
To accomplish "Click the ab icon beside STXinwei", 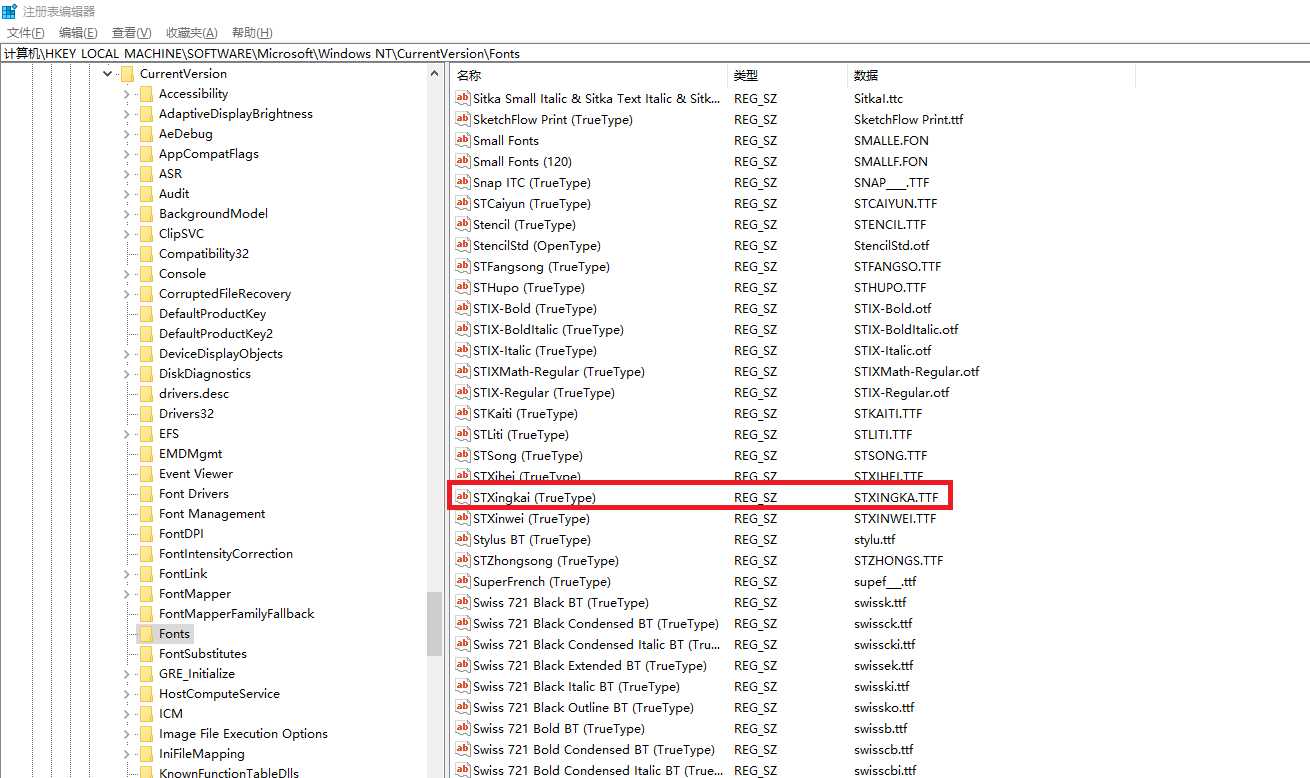I will (x=462, y=518).
